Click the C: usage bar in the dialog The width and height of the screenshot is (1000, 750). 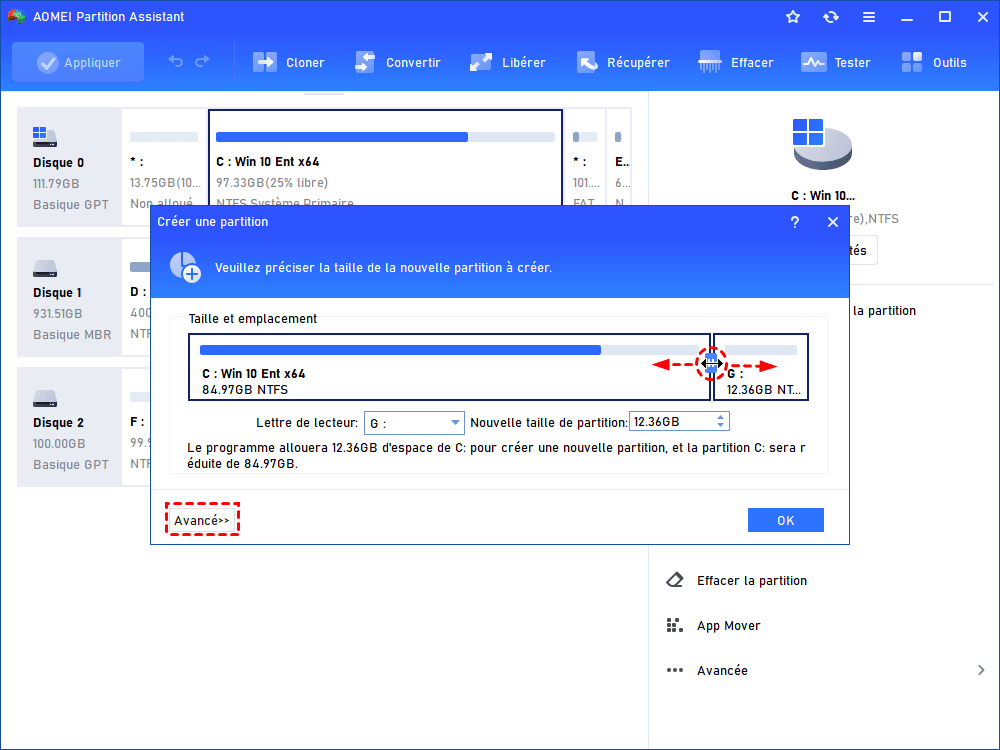[x=449, y=350]
